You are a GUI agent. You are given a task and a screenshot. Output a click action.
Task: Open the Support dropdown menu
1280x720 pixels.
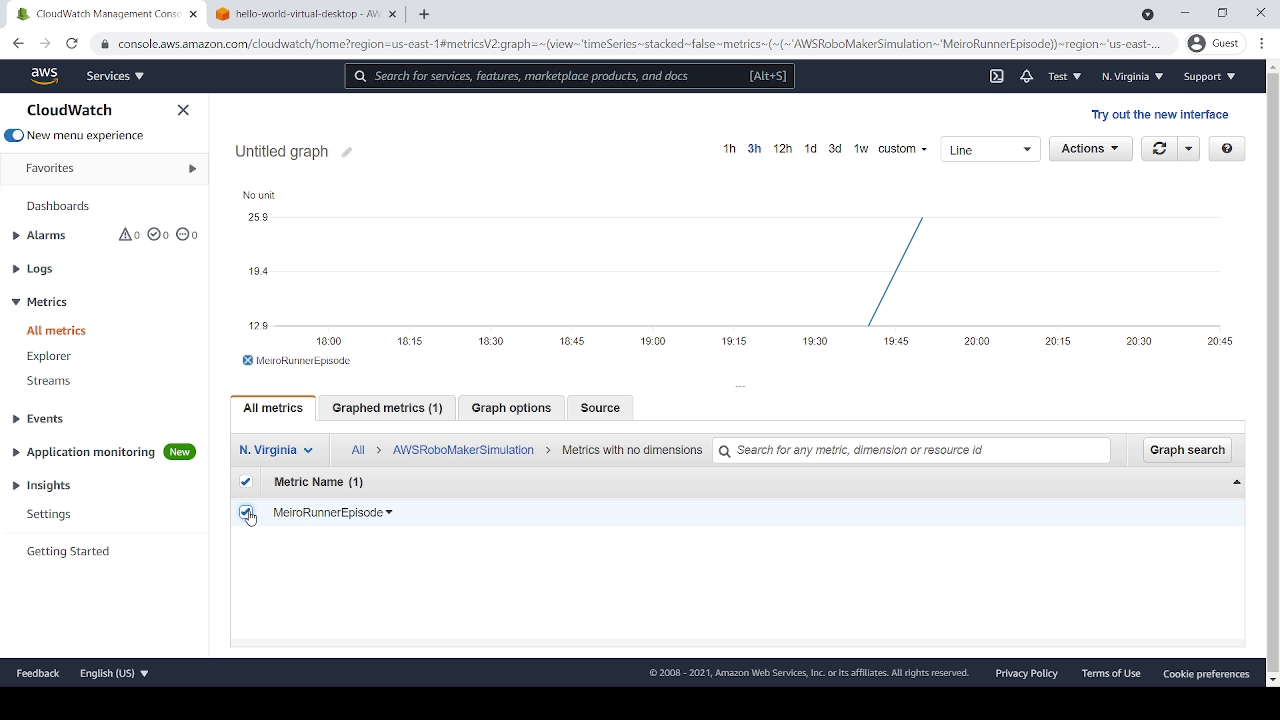[1209, 76]
